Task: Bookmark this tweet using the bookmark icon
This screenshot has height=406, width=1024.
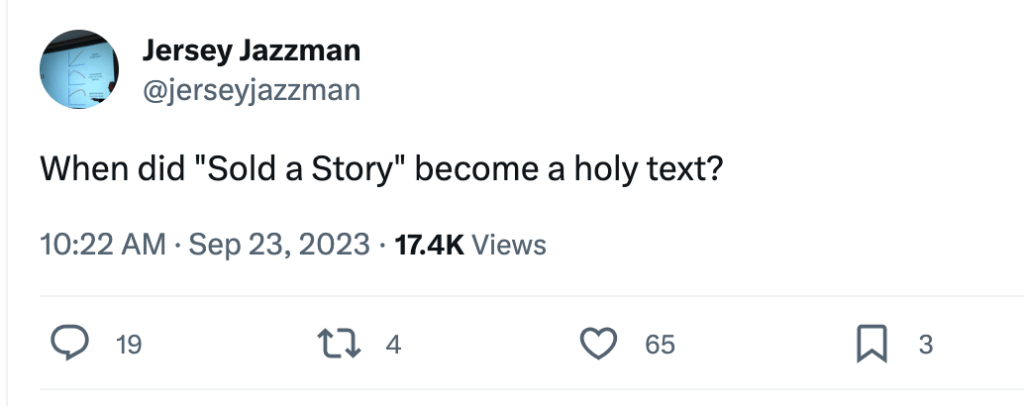Action: pos(872,345)
